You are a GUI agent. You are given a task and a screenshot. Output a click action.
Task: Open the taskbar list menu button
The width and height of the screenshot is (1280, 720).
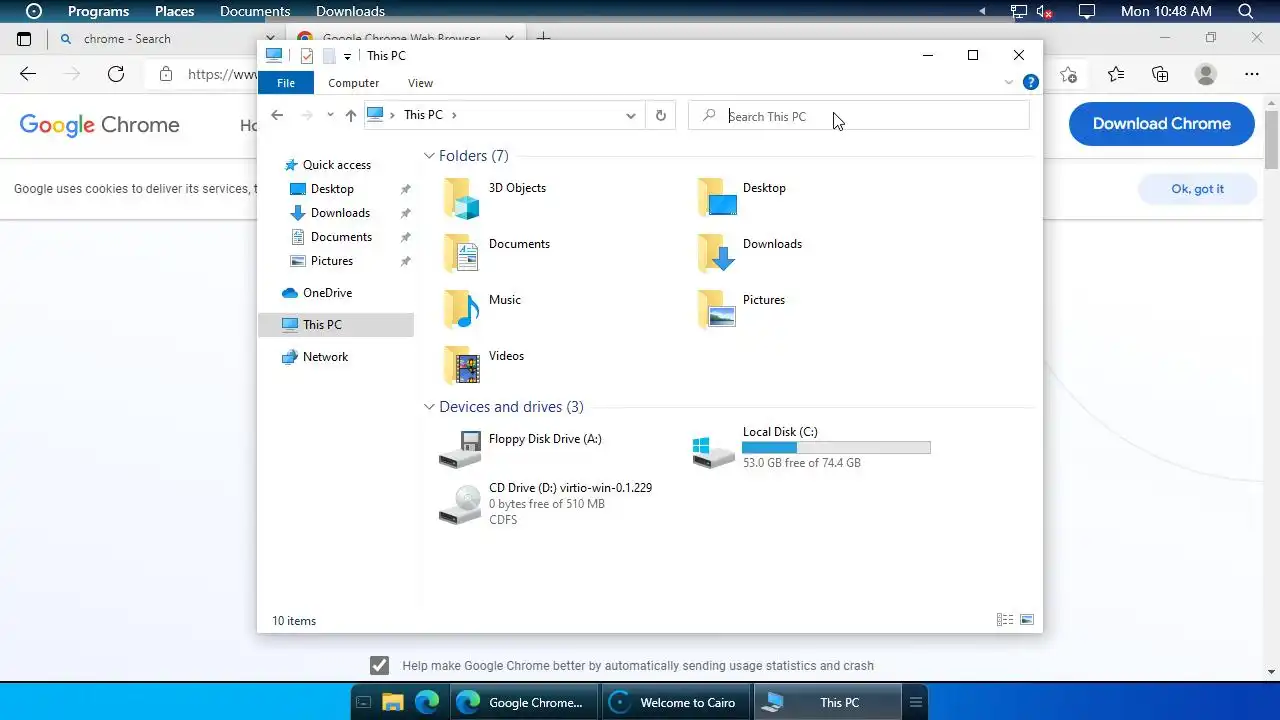pyautogui.click(x=915, y=702)
